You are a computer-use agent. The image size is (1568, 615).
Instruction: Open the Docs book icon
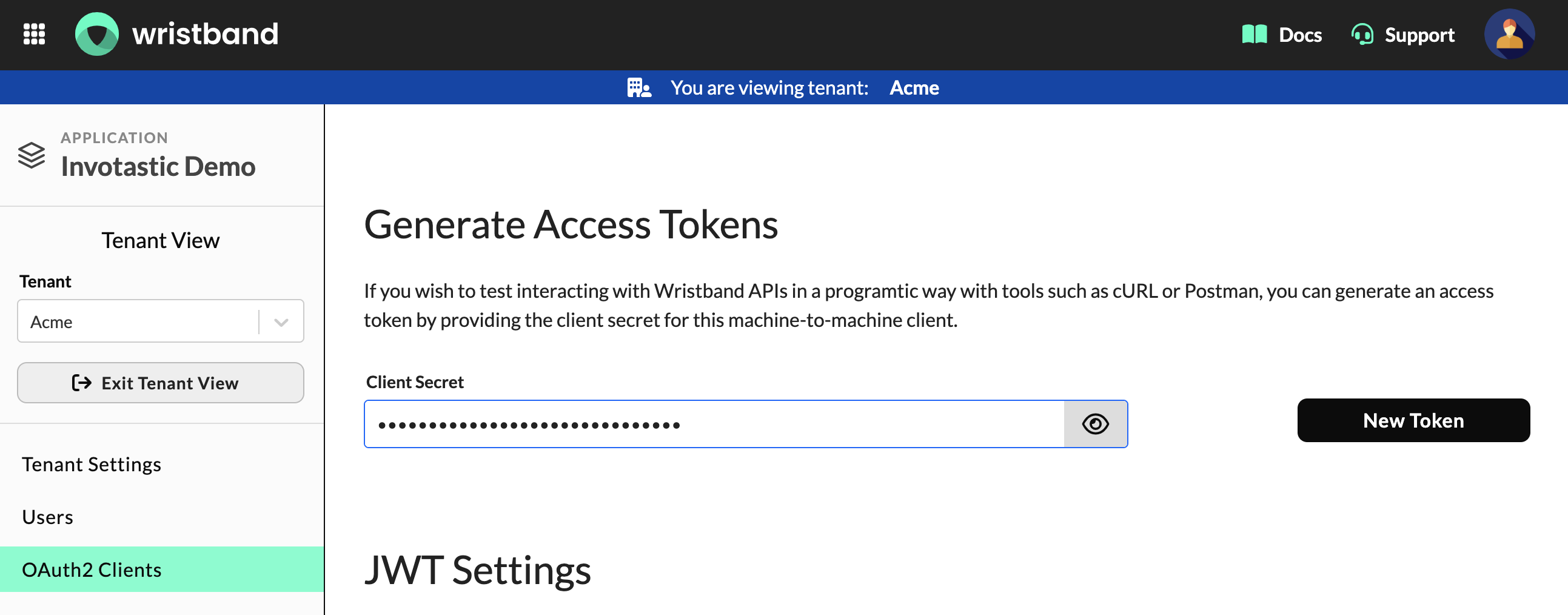pos(1254,35)
